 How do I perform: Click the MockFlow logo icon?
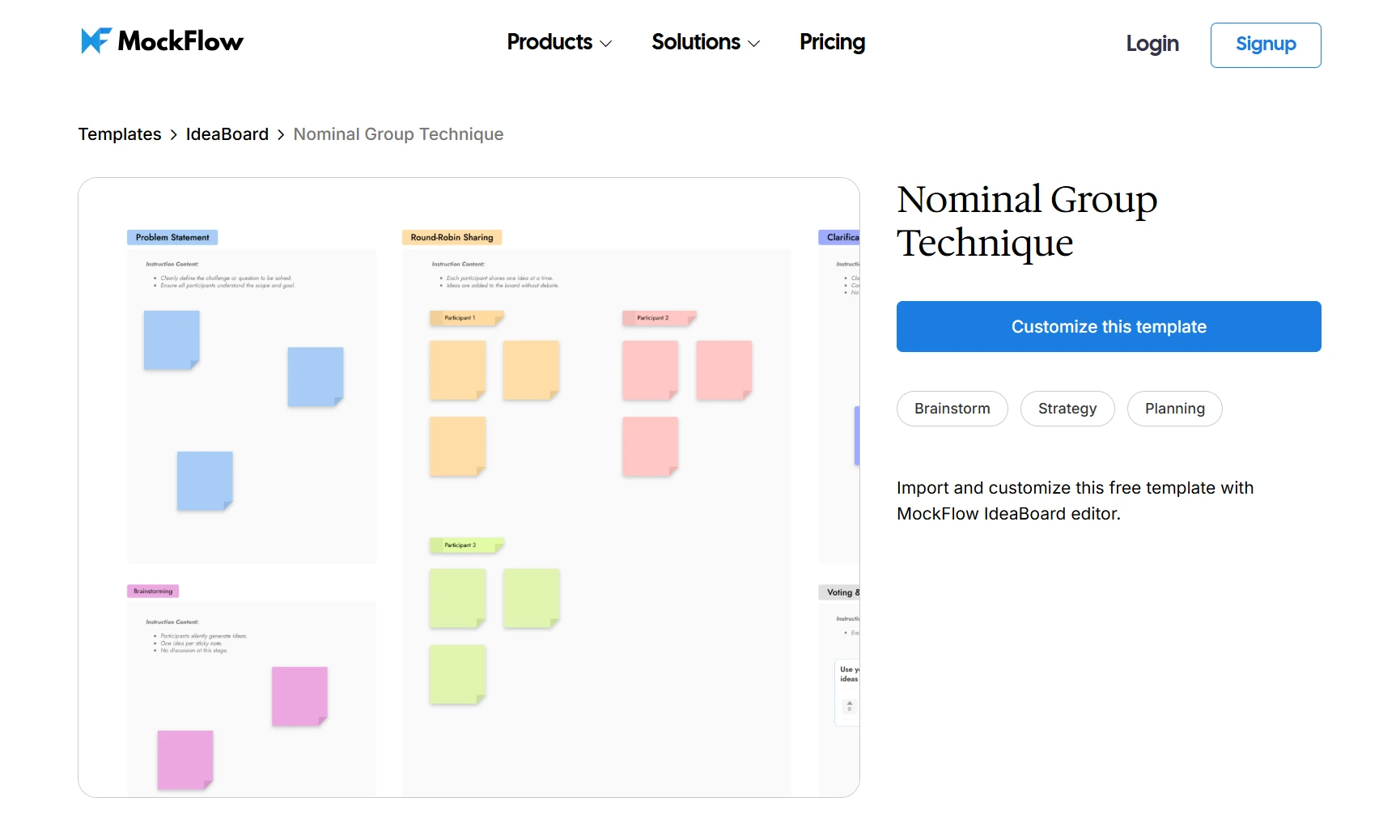pyautogui.click(x=94, y=40)
